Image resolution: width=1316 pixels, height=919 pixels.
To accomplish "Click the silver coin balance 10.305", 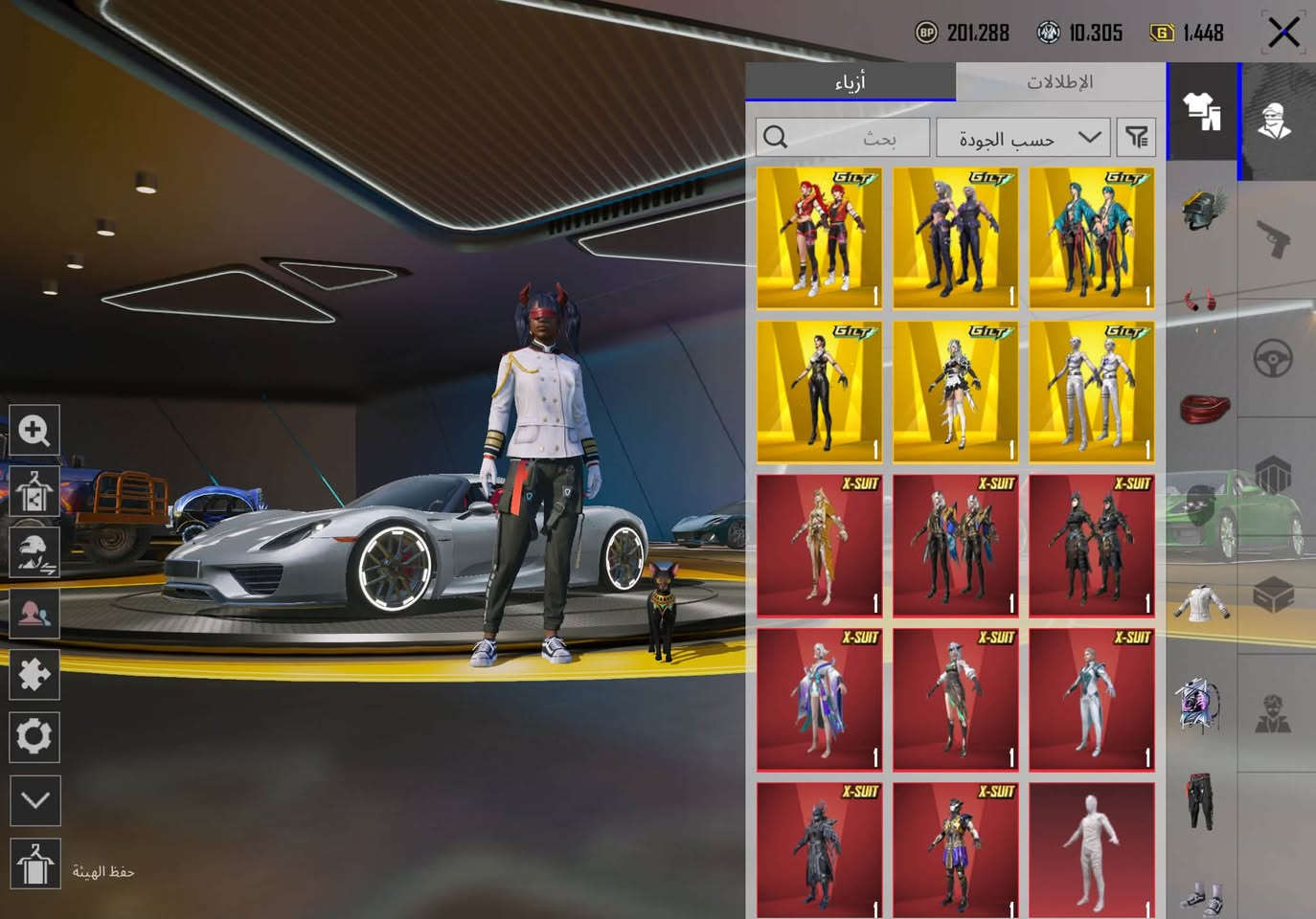I will [1080, 33].
